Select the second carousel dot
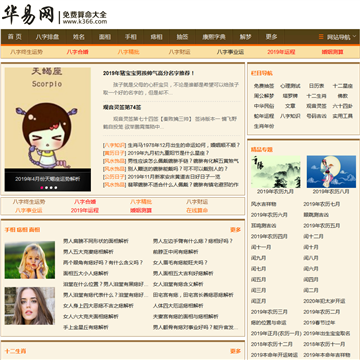This screenshot has height=360, width=360. 46,188
